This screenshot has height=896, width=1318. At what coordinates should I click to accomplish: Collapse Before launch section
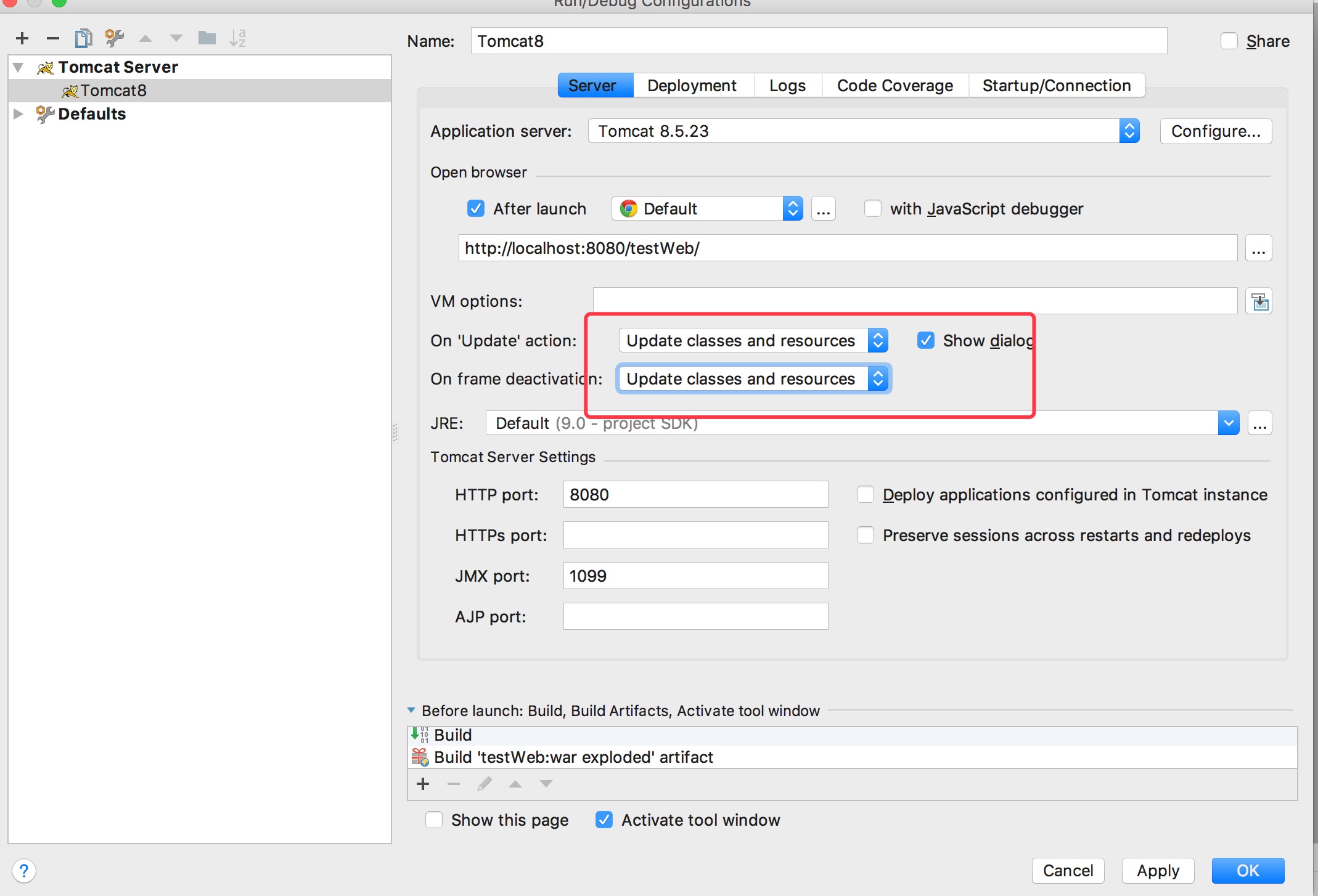click(411, 711)
